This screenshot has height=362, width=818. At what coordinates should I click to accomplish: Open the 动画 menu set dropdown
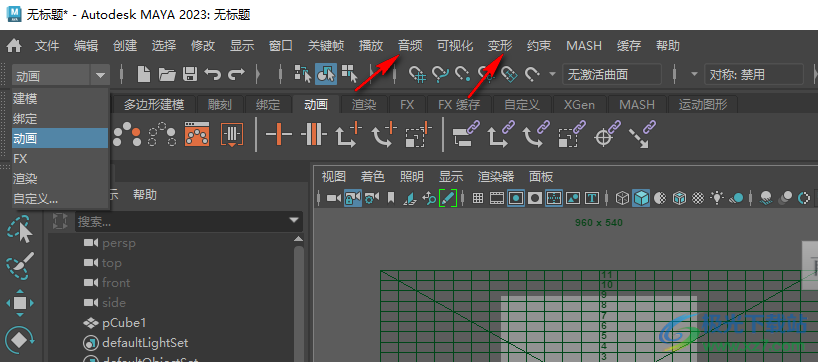coord(61,76)
